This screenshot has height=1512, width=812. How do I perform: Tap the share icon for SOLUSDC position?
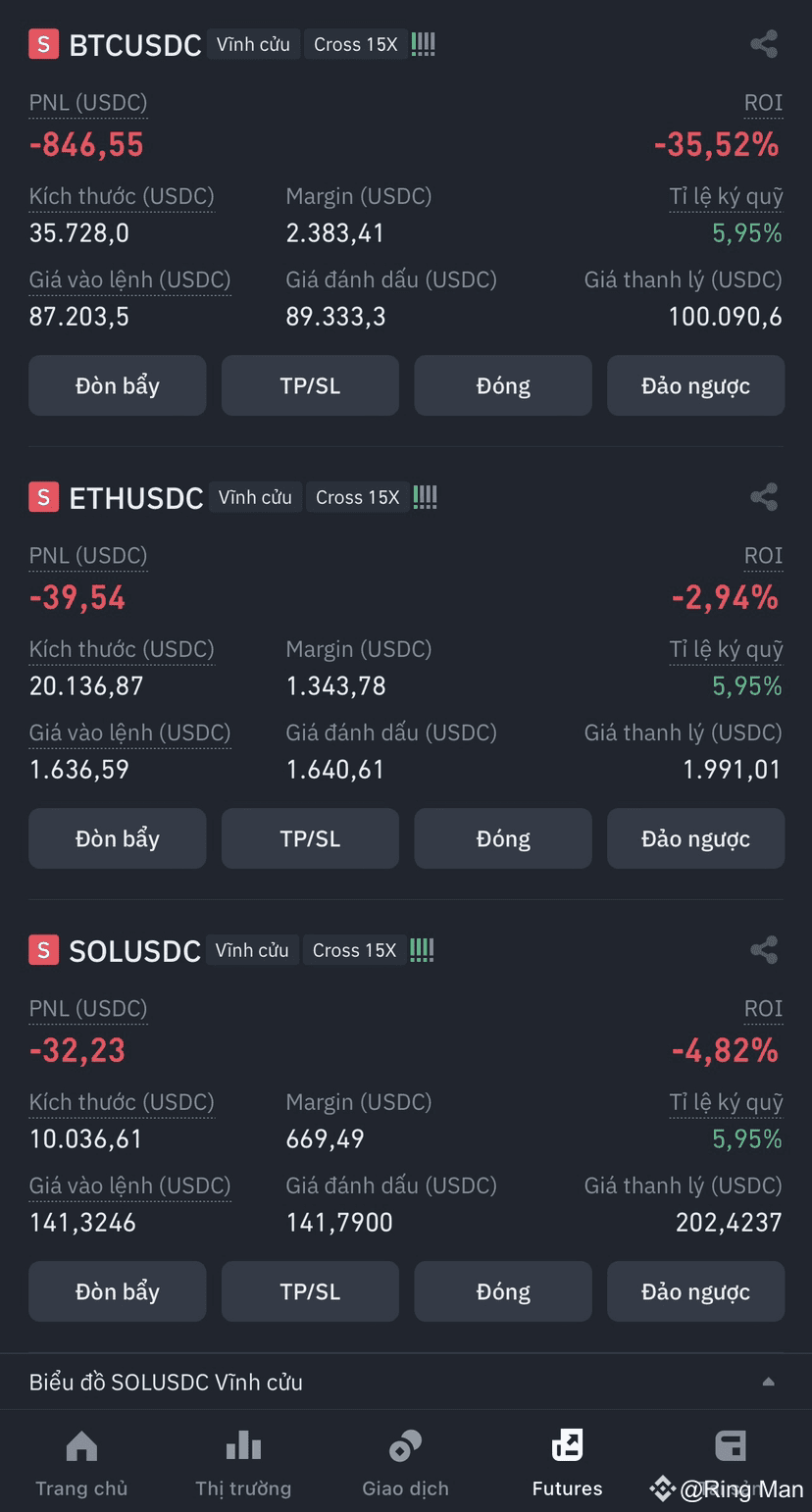click(764, 950)
